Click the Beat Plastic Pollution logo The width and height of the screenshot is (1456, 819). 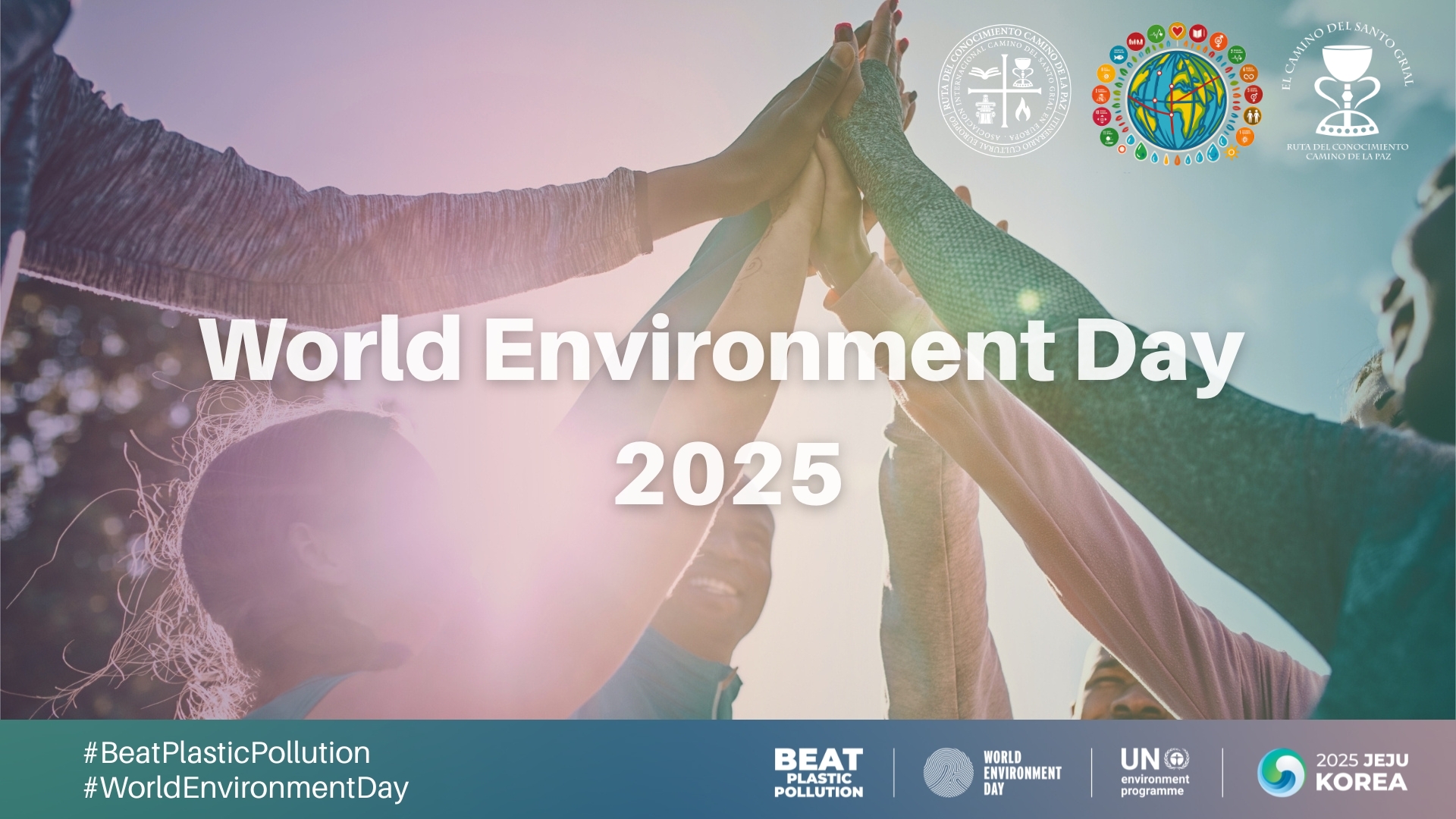click(x=818, y=773)
